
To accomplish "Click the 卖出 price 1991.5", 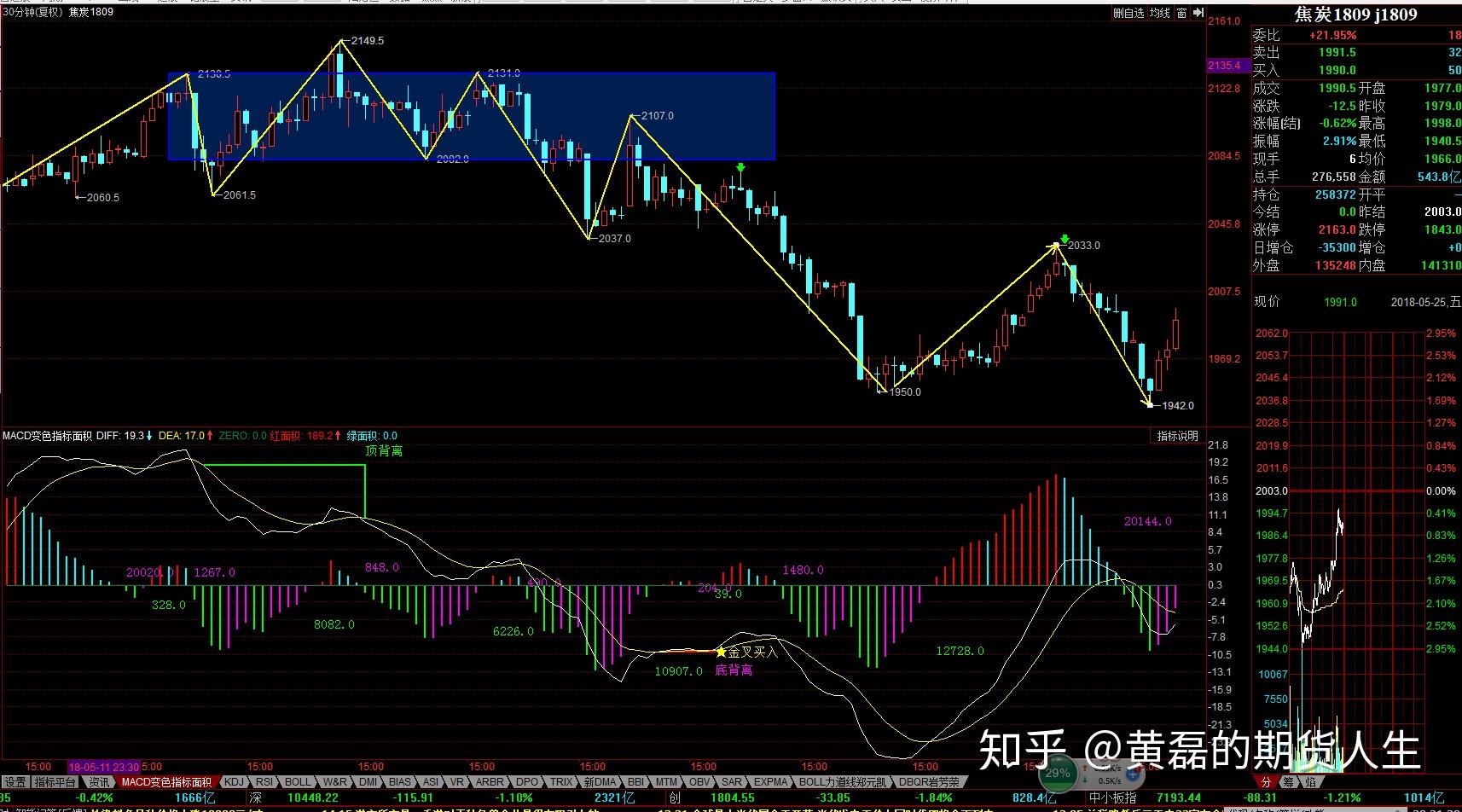I will (1337, 52).
